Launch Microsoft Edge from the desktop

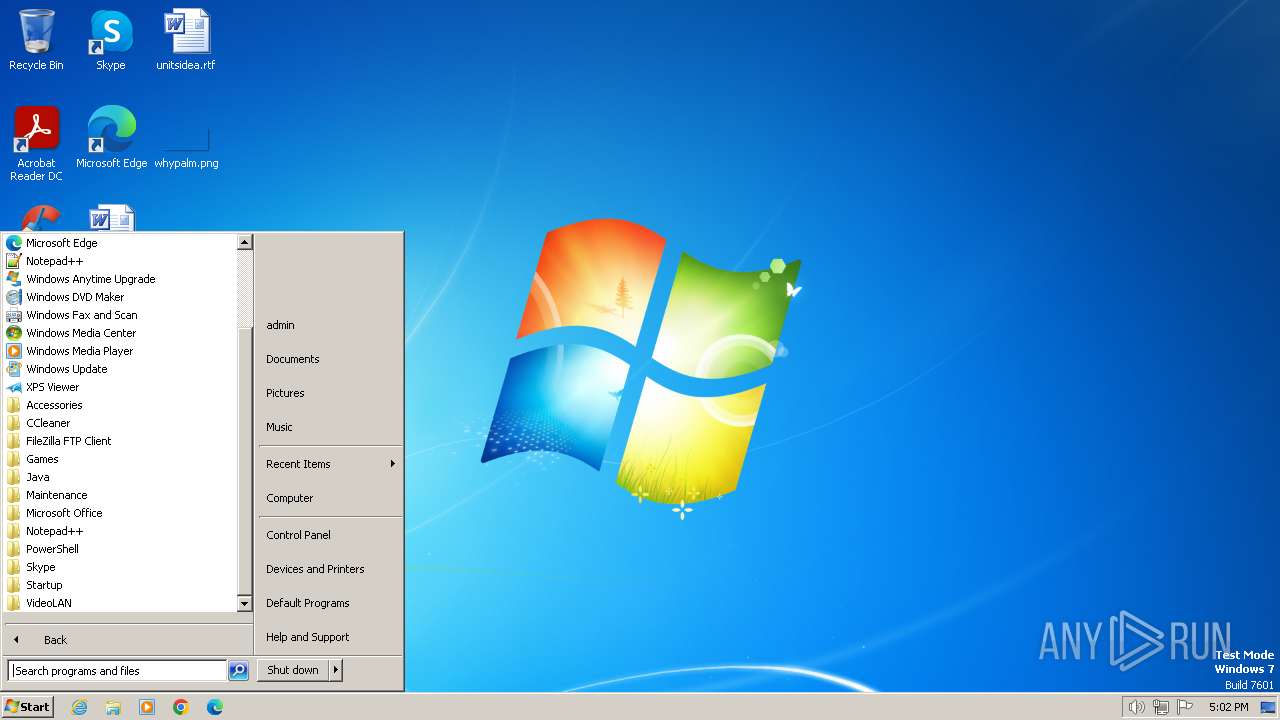111,137
